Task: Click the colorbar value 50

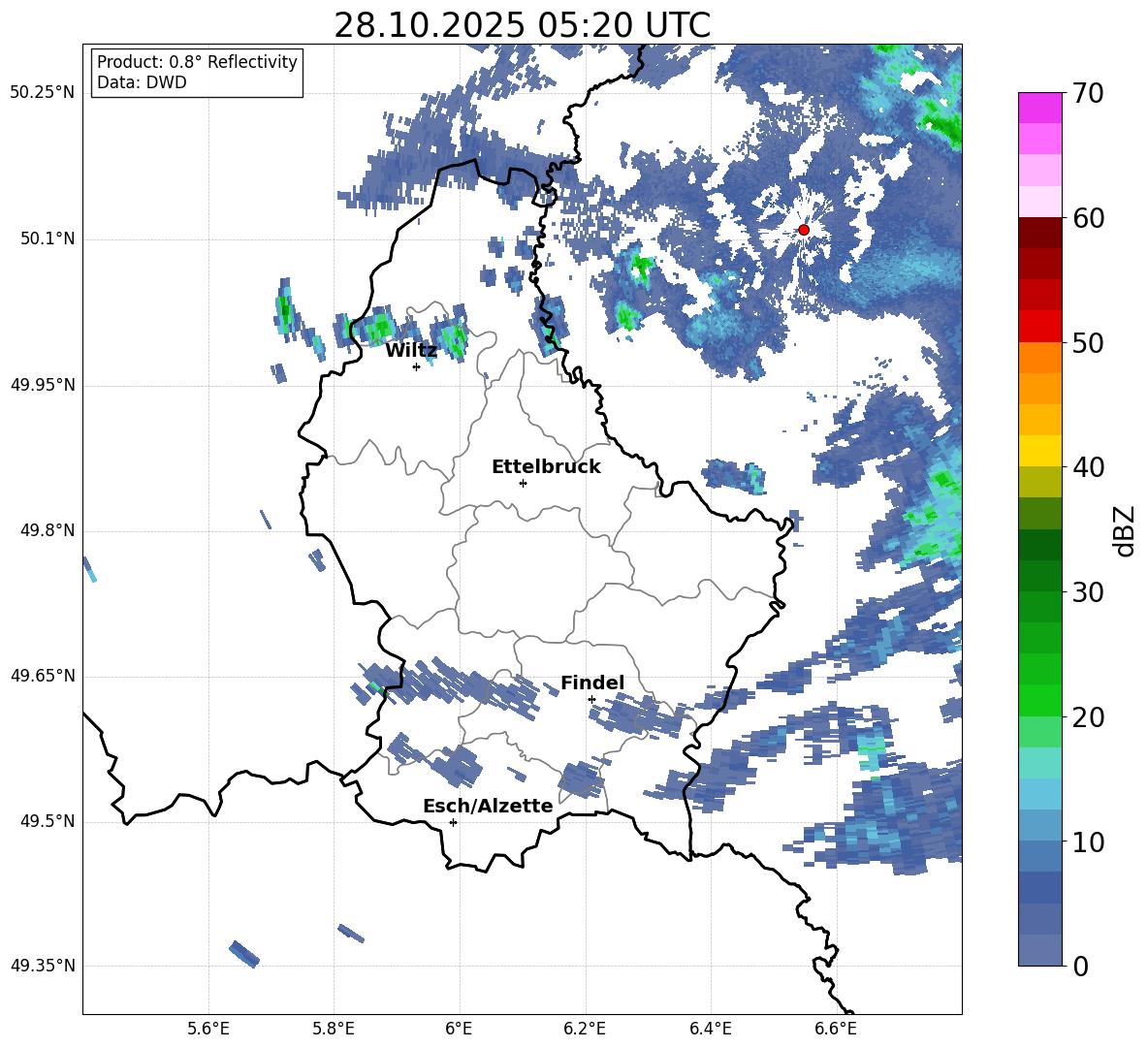Action: pyautogui.click(x=1088, y=342)
